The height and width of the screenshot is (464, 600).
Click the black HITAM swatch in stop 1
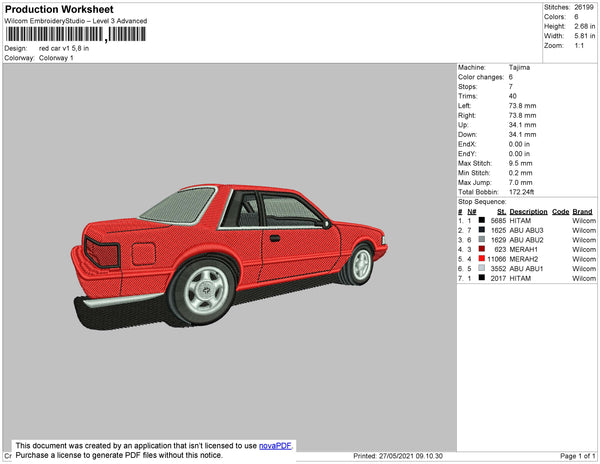click(482, 220)
